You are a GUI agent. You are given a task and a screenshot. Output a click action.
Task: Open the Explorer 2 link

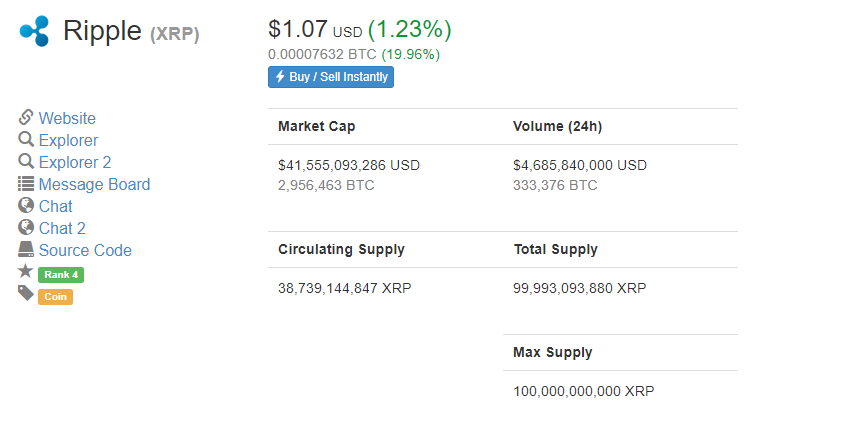(75, 162)
